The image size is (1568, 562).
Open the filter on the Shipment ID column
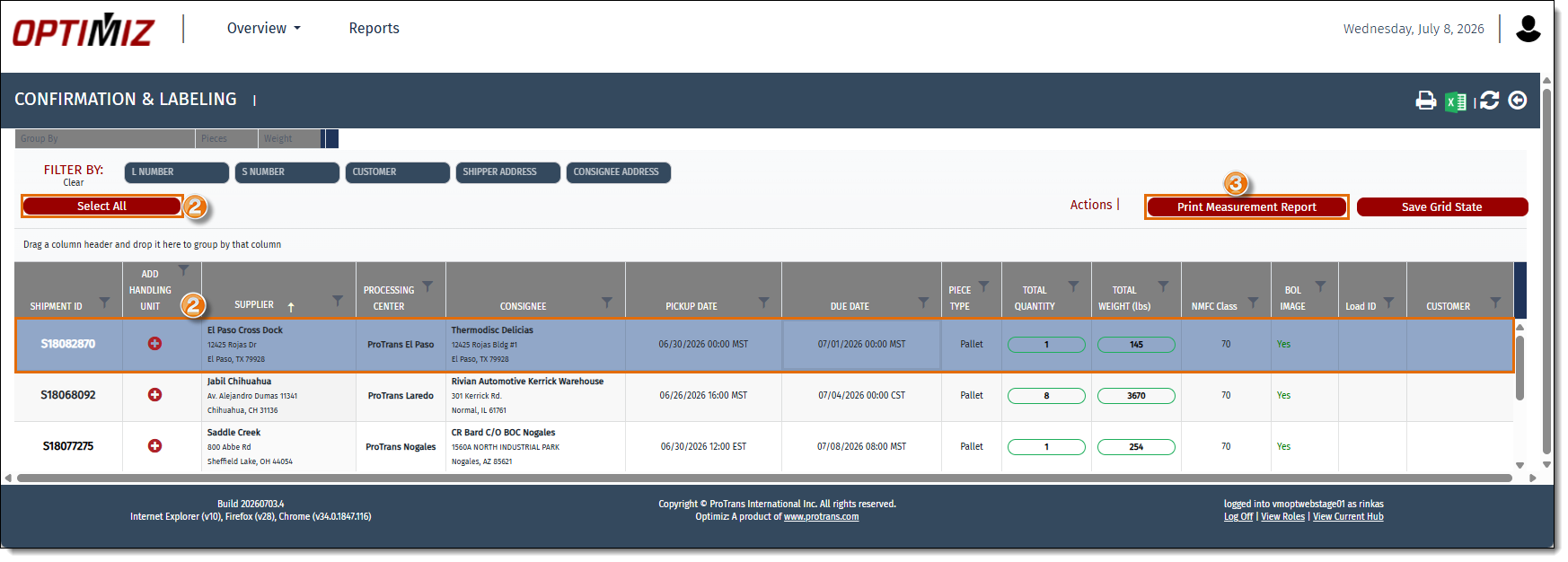tap(104, 303)
